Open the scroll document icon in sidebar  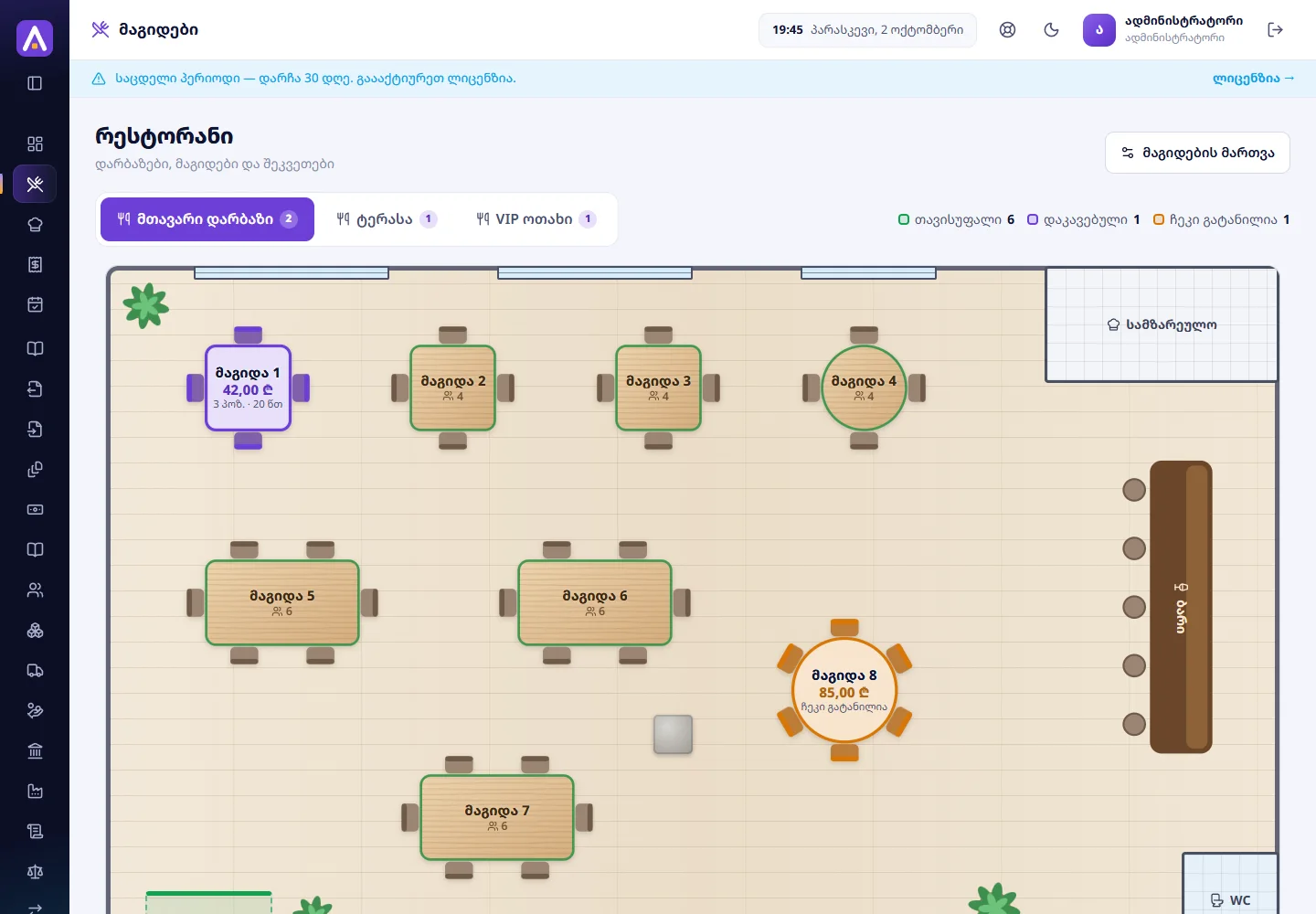point(35,831)
